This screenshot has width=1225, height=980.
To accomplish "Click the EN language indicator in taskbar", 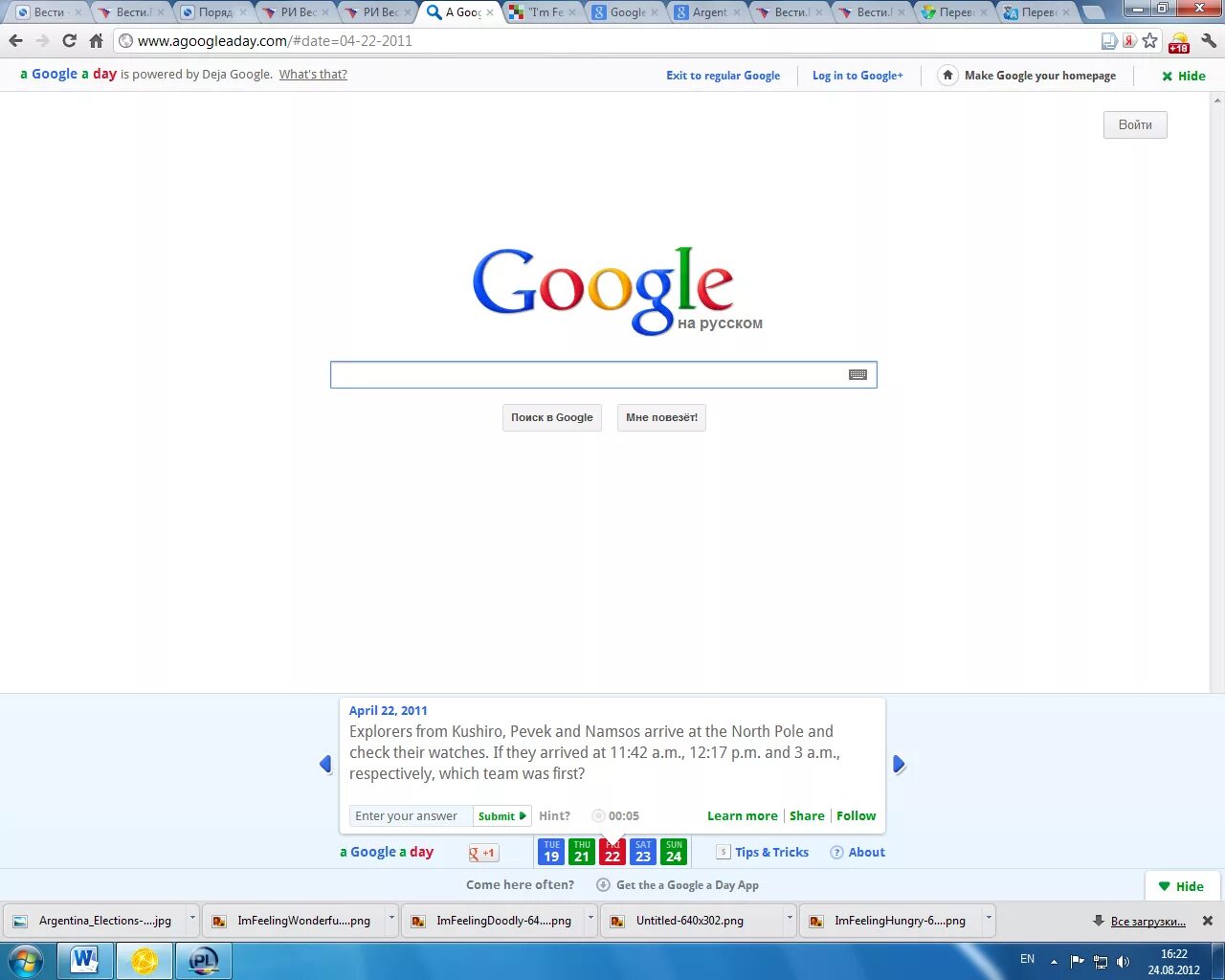I will tap(1027, 959).
